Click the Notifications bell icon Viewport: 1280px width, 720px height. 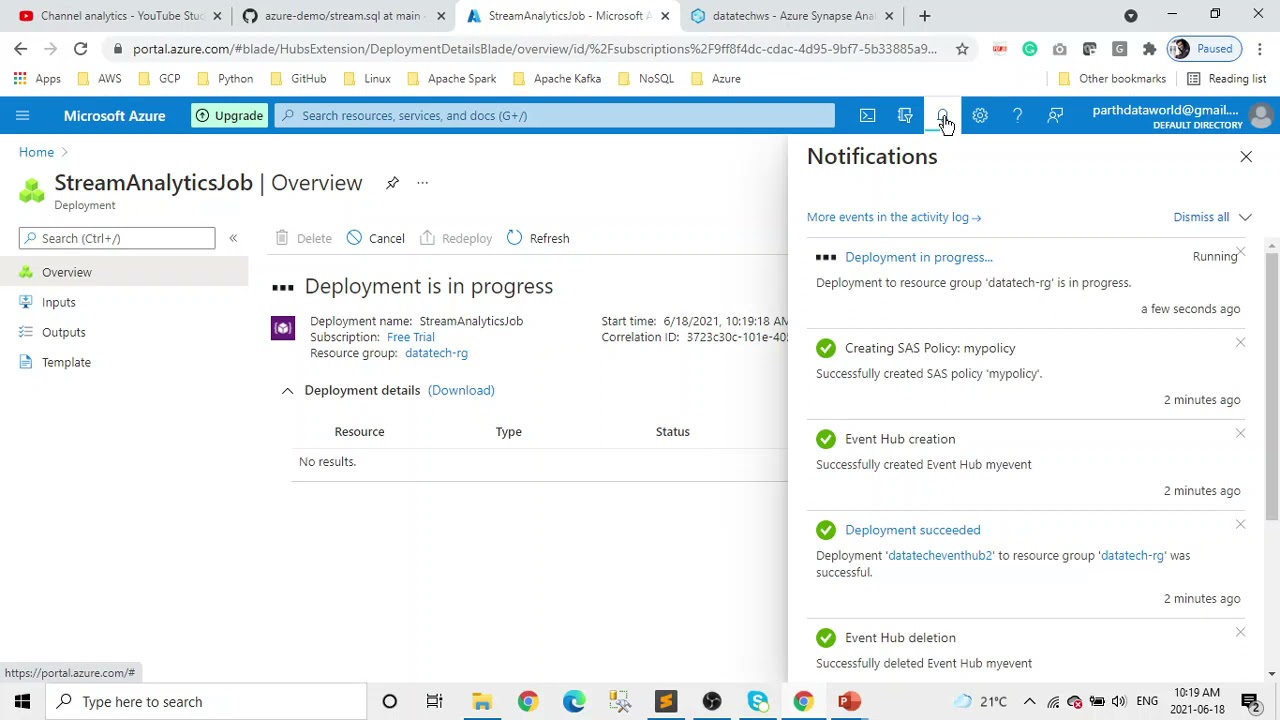942,116
